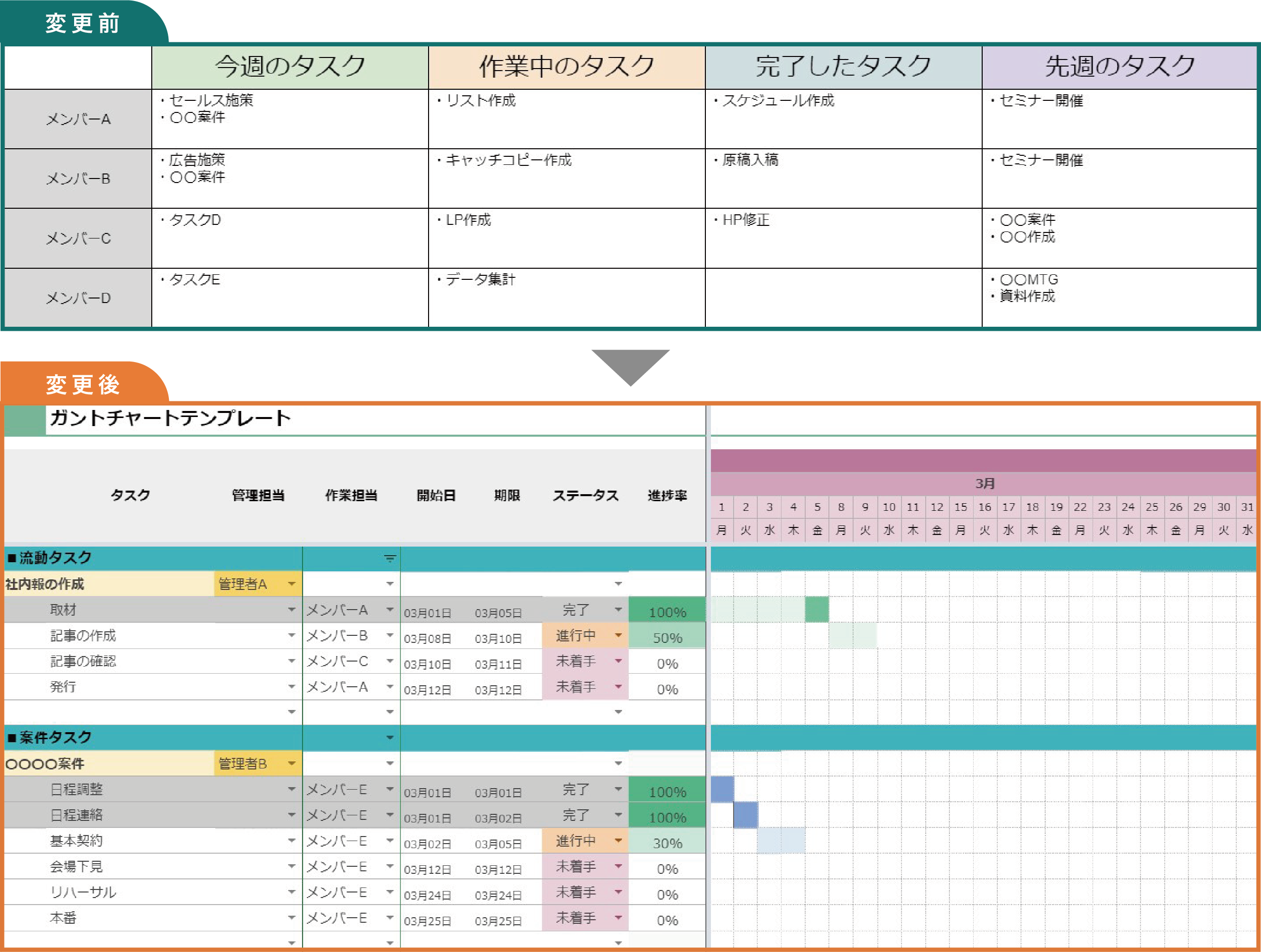Open the メンバーA assignee dropdown in 取材 row
1261x952 pixels.
coord(390,610)
